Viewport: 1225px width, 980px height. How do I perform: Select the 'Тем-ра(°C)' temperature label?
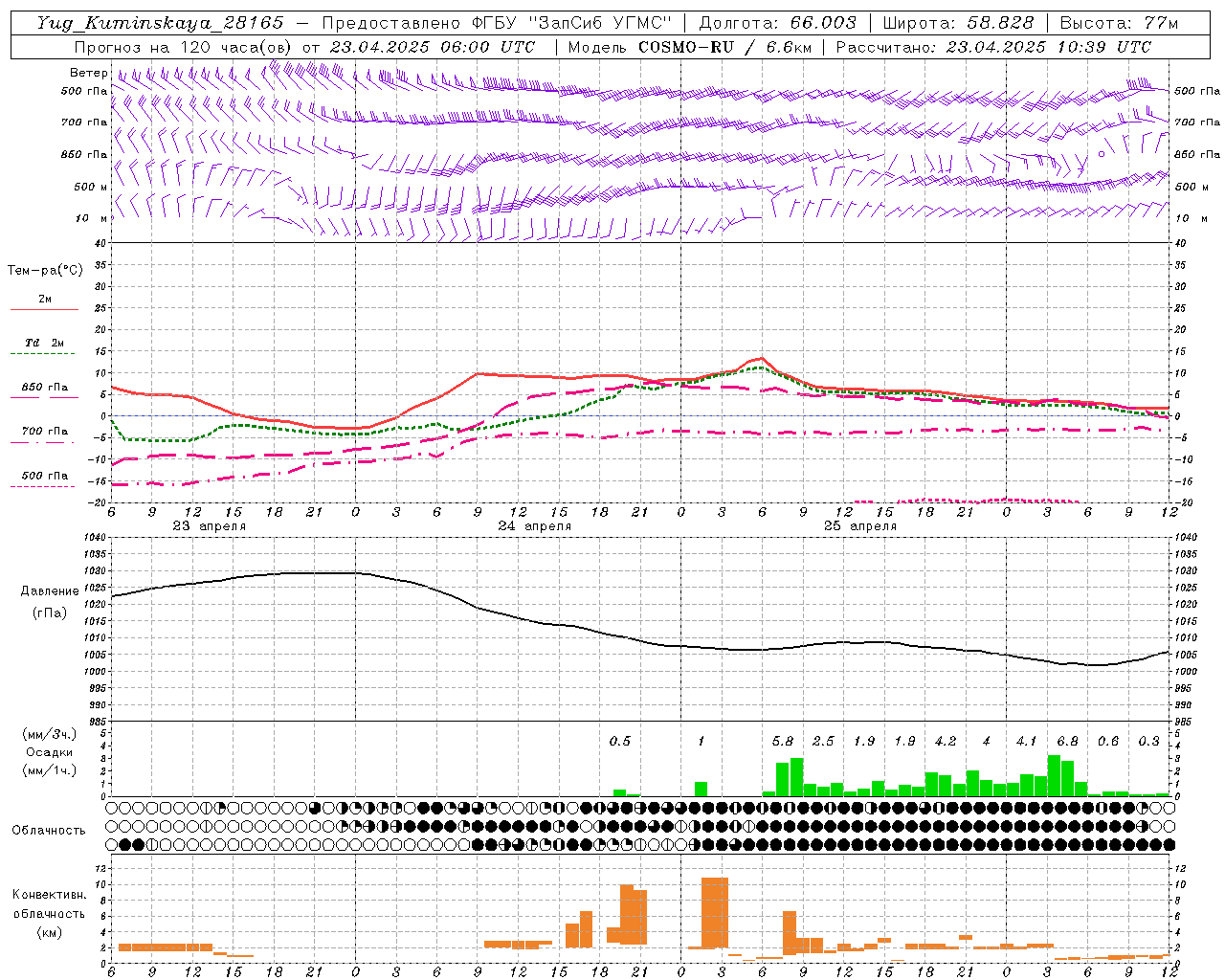click(45, 271)
